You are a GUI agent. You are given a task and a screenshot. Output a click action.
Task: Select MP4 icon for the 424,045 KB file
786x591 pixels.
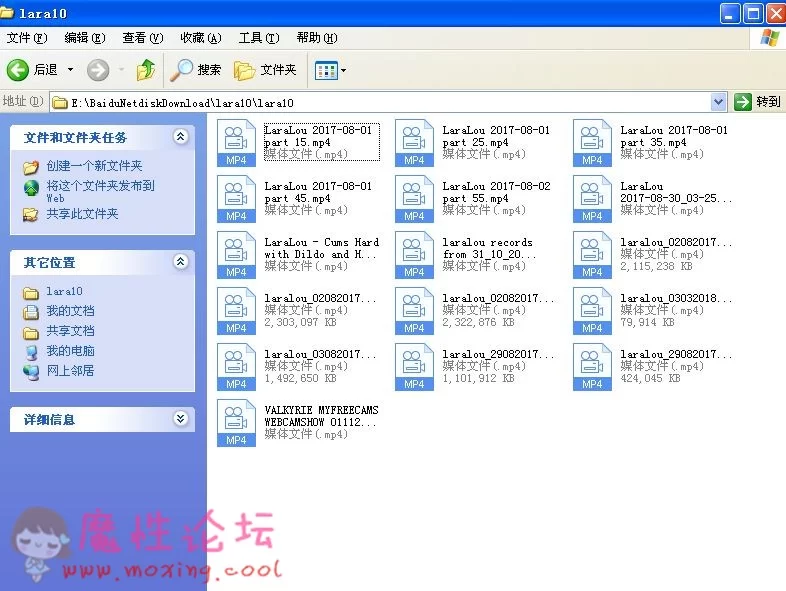[592, 367]
